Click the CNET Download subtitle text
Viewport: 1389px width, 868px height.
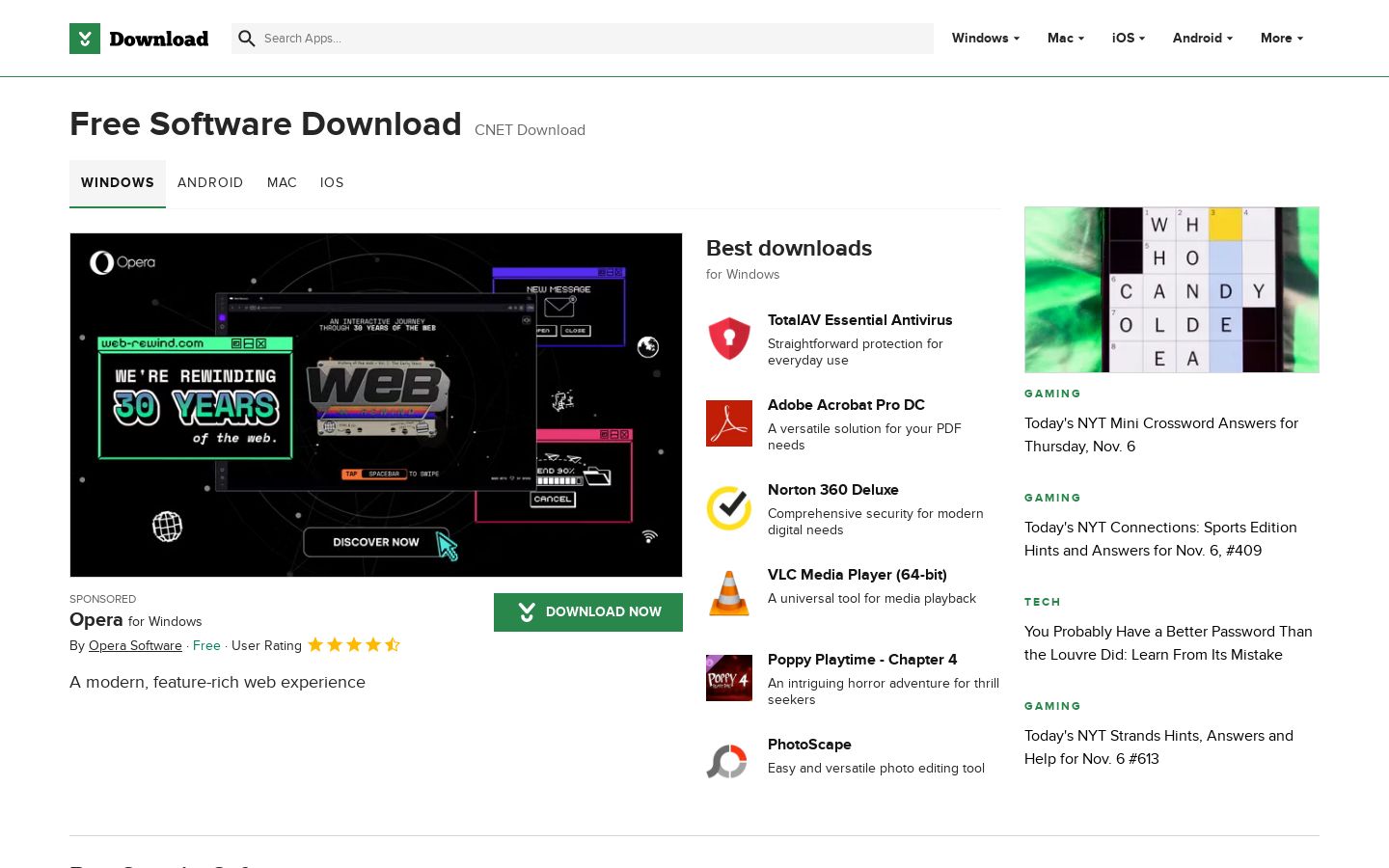coord(530,130)
